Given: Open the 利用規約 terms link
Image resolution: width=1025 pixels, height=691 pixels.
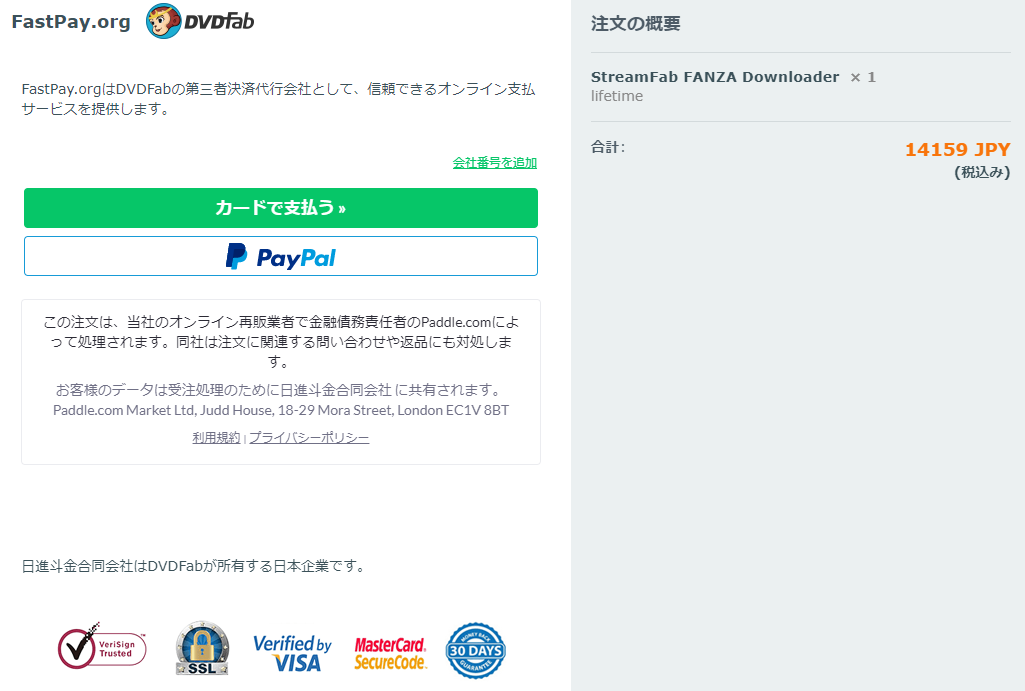Looking at the screenshot, I should pyautogui.click(x=216, y=437).
